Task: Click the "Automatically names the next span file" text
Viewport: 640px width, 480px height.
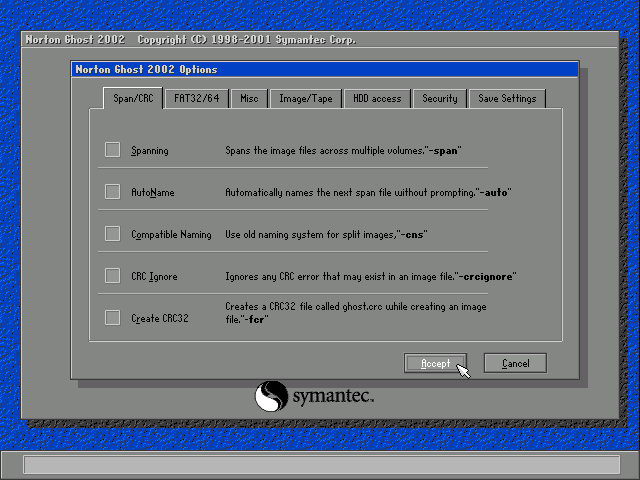Action: (x=368, y=192)
